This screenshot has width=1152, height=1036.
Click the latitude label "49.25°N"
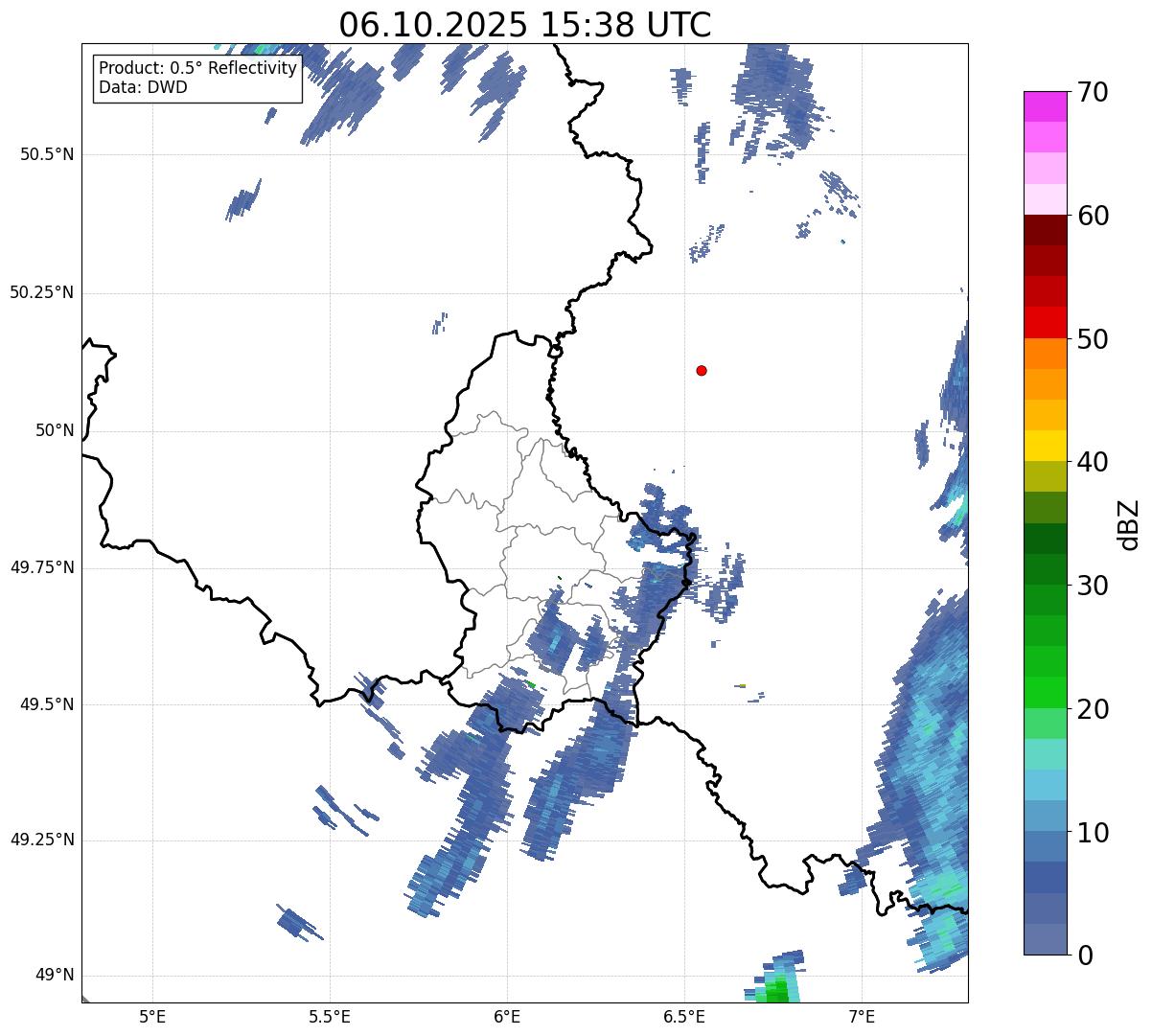tap(42, 840)
